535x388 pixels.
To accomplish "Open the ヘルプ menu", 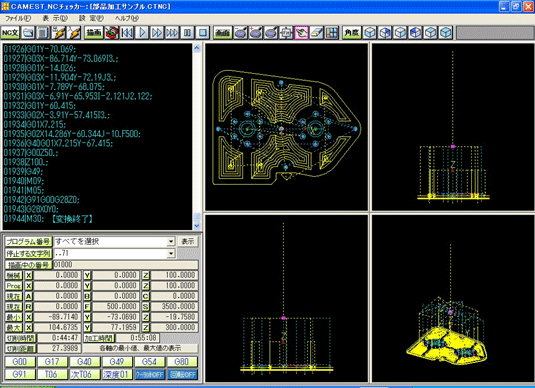I will point(127,18).
